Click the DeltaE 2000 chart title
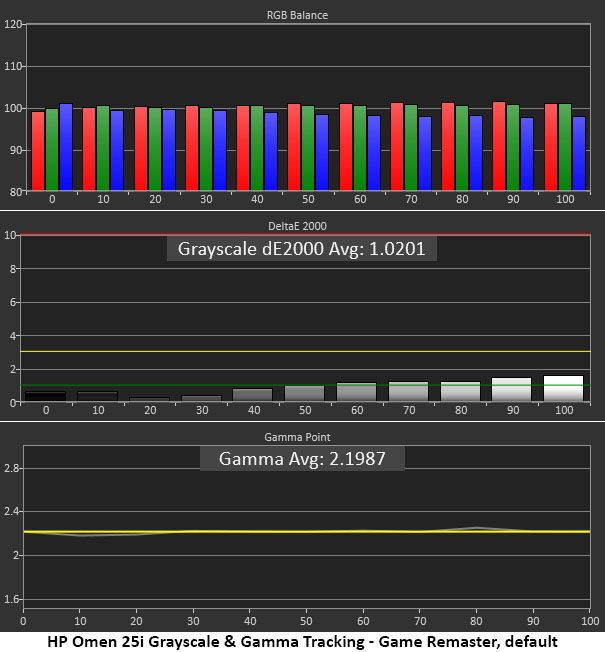The height and width of the screenshot is (652, 605). [297, 226]
